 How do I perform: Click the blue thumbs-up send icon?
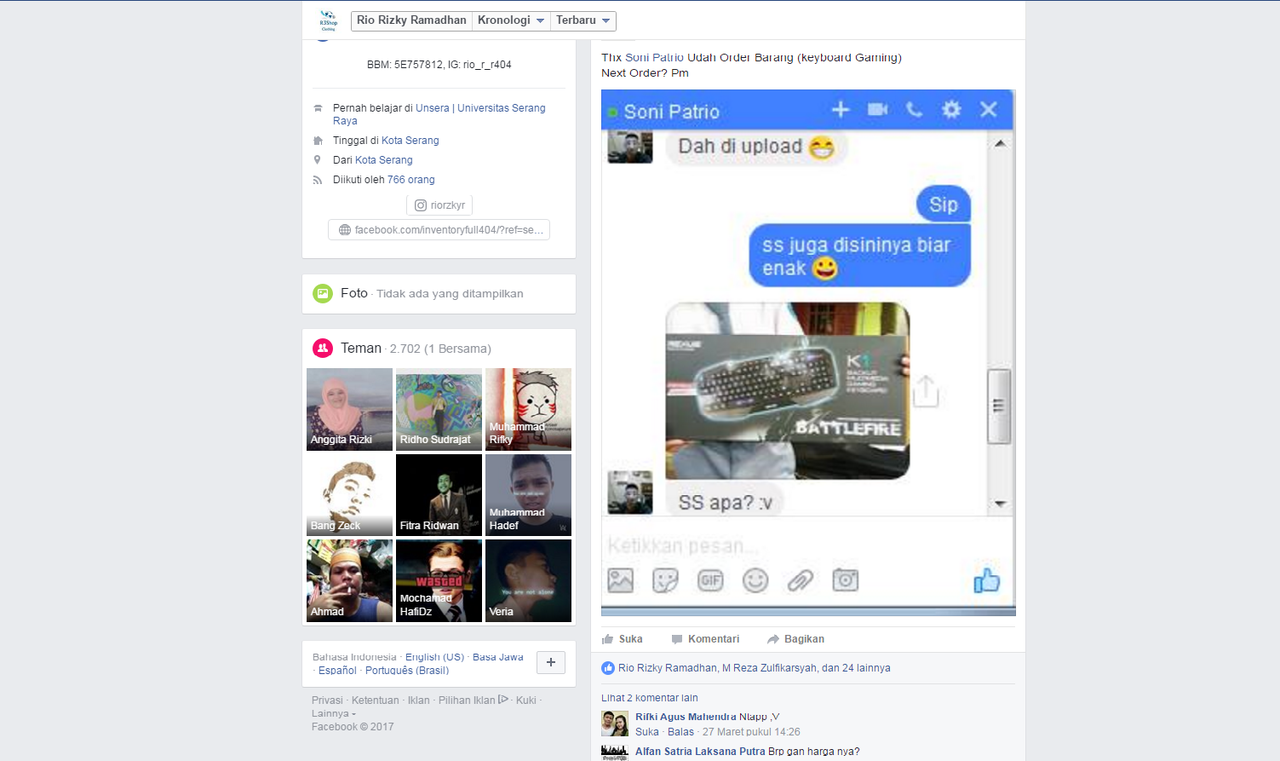pyautogui.click(x=987, y=580)
